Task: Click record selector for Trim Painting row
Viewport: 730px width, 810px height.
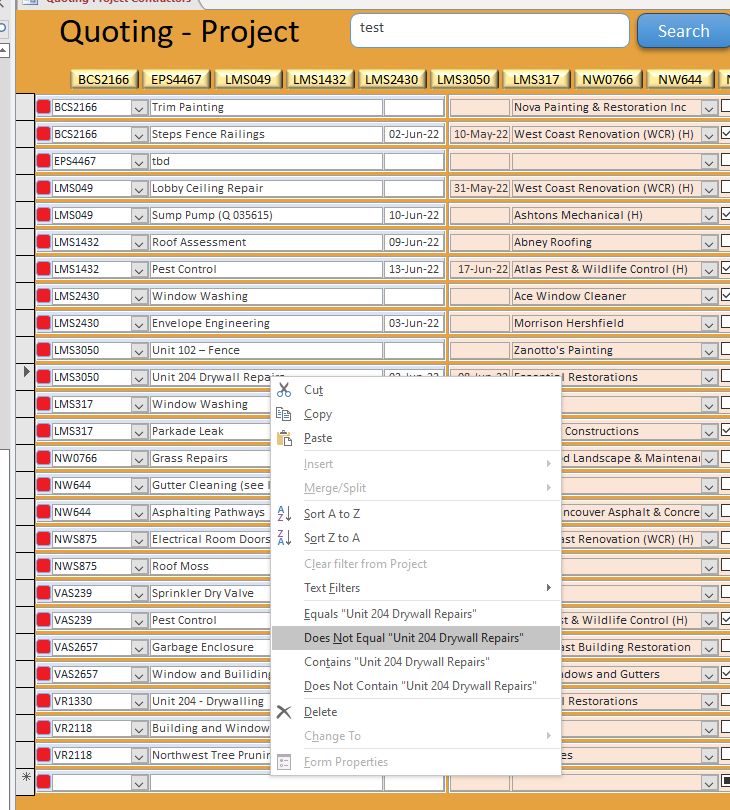Action: [25, 107]
